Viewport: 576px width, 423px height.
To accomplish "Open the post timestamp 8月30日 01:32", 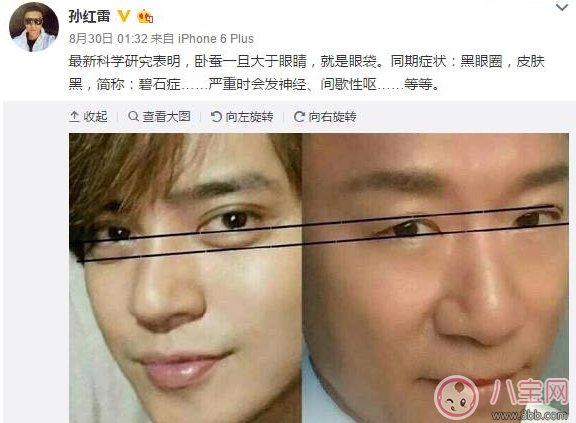I will (x=108, y=39).
